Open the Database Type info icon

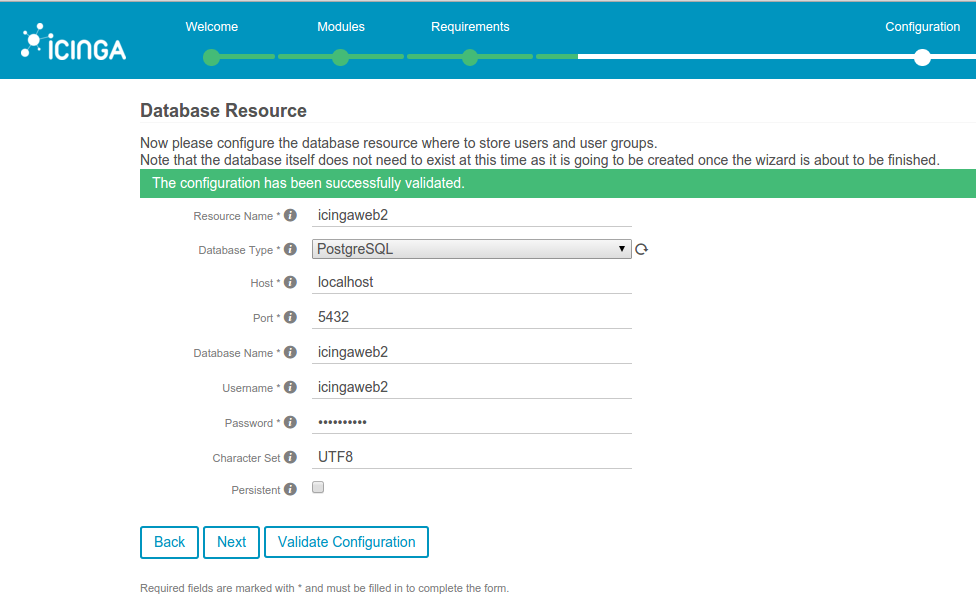[x=290, y=249]
